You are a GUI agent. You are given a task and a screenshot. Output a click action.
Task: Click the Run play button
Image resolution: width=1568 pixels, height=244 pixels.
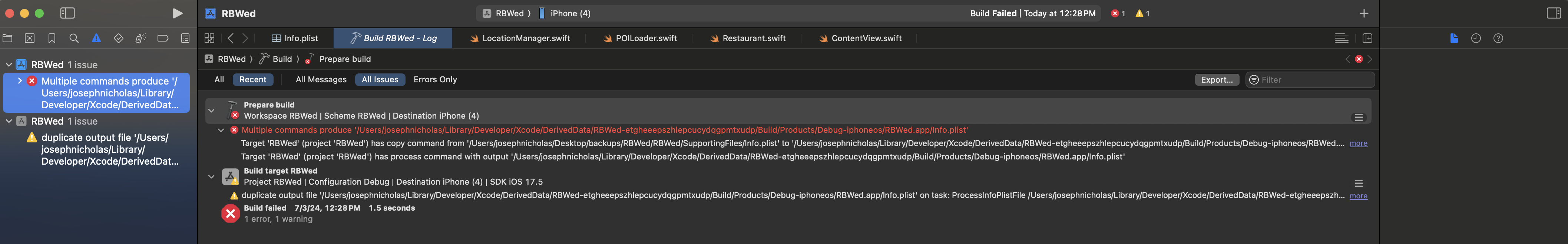click(177, 13)
